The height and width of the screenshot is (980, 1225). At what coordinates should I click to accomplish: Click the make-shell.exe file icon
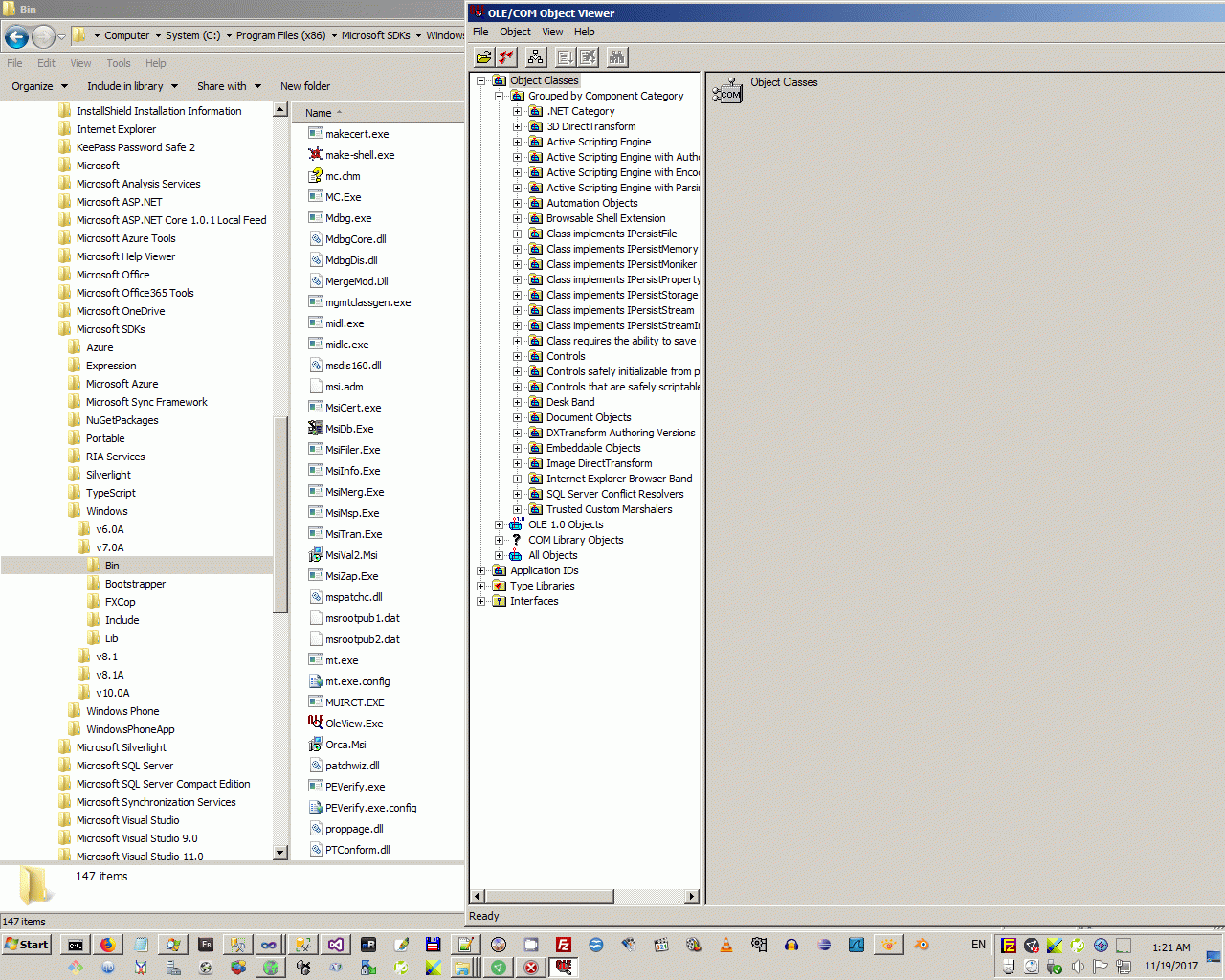click(316, 154)
